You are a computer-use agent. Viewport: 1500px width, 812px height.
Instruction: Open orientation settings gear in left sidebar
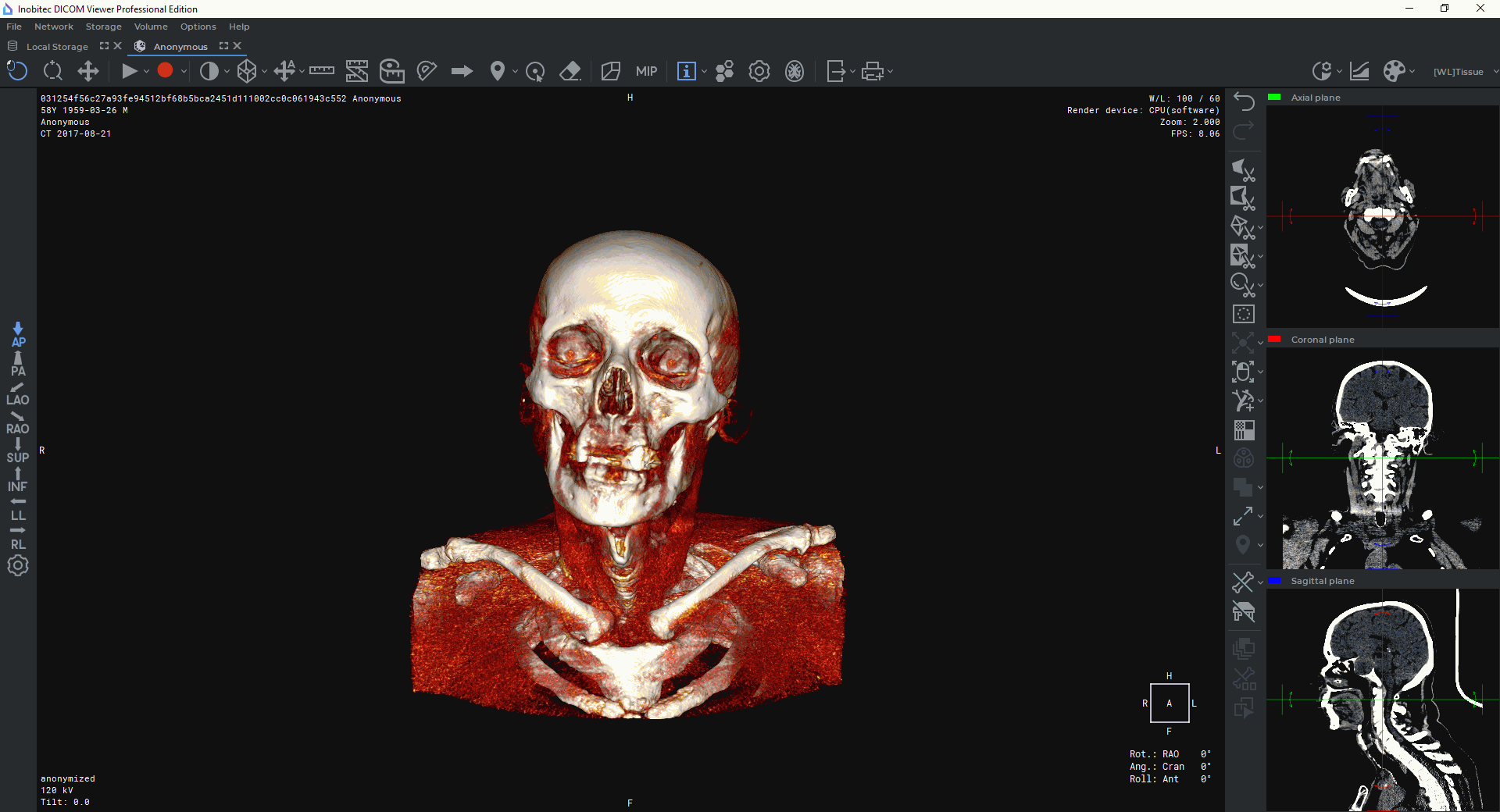click(18, 565)
